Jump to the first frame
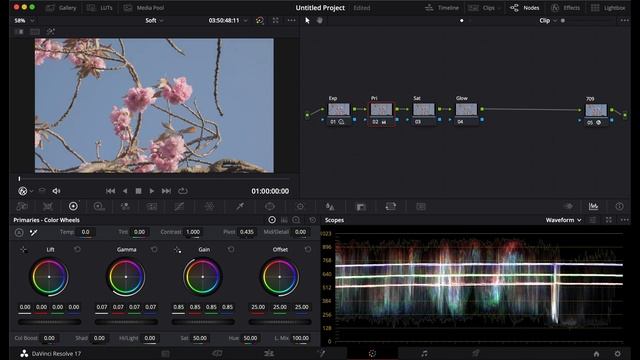 110,191
